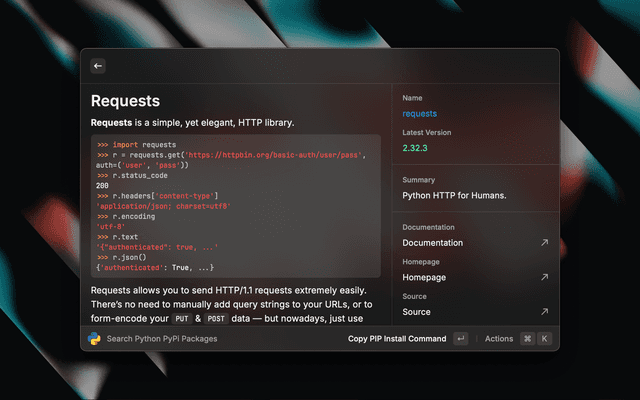
Task: Run Copy PIP Install Command
Action: 397,339
